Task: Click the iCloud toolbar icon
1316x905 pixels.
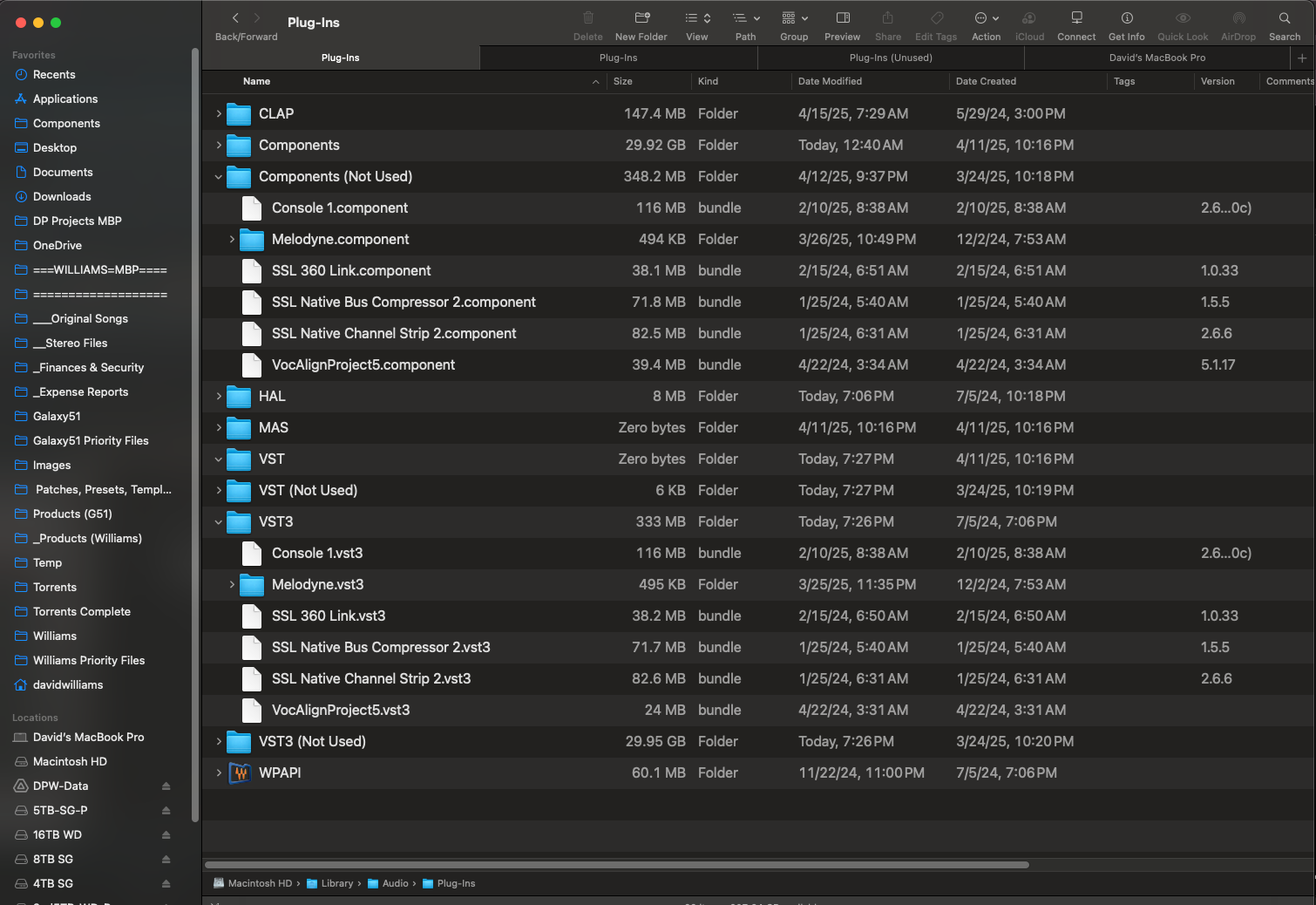Action: coord(1029,18)
